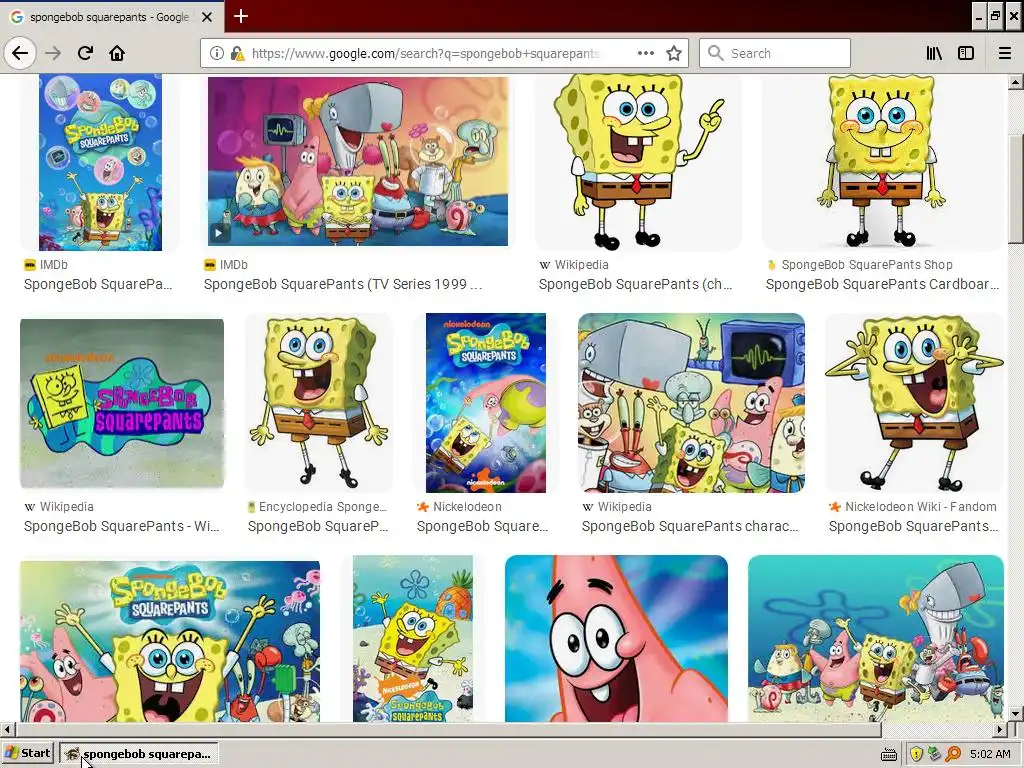Toggle the sidebars view icon
Image resolution: width=1024 pixels, height=768 pixels.
tap(966, 53)
